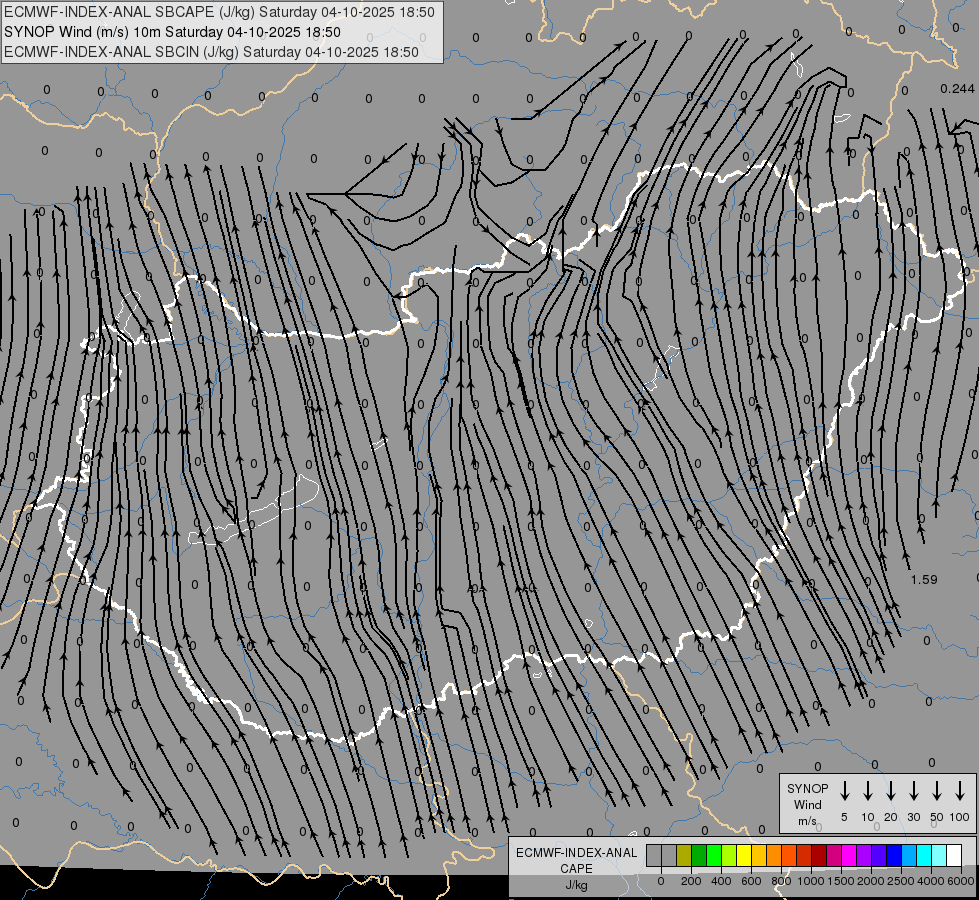Image resolution: width=979 pixels, height=900 pixels.
Task: Click the 2000 tick label on the CAPE scale
Action: click(x=871, y=881)
